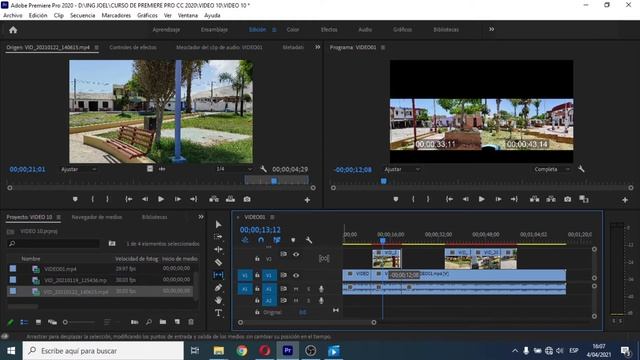This screenshot has height=360, width=640.
Task: Mute audio track A1
Action: pos(296,289)
